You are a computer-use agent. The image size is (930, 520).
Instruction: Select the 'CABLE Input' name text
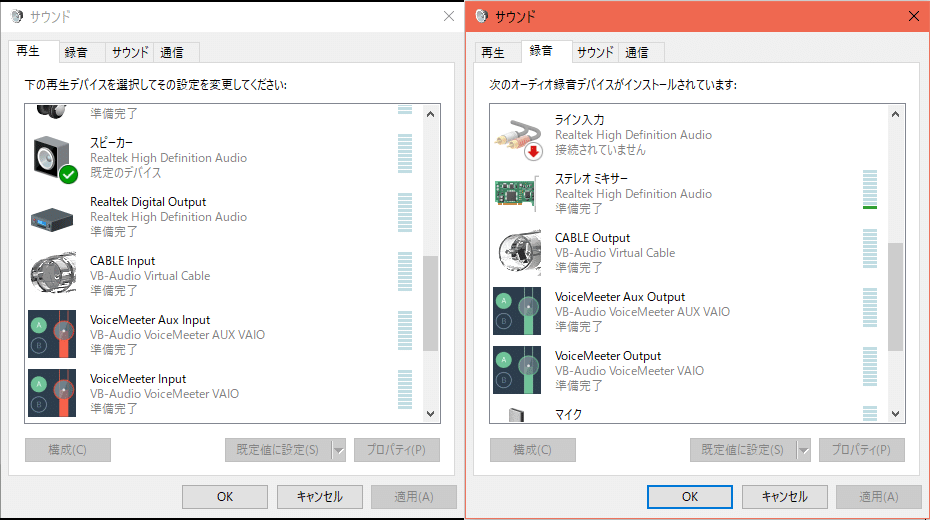click(x=122, y=261)
